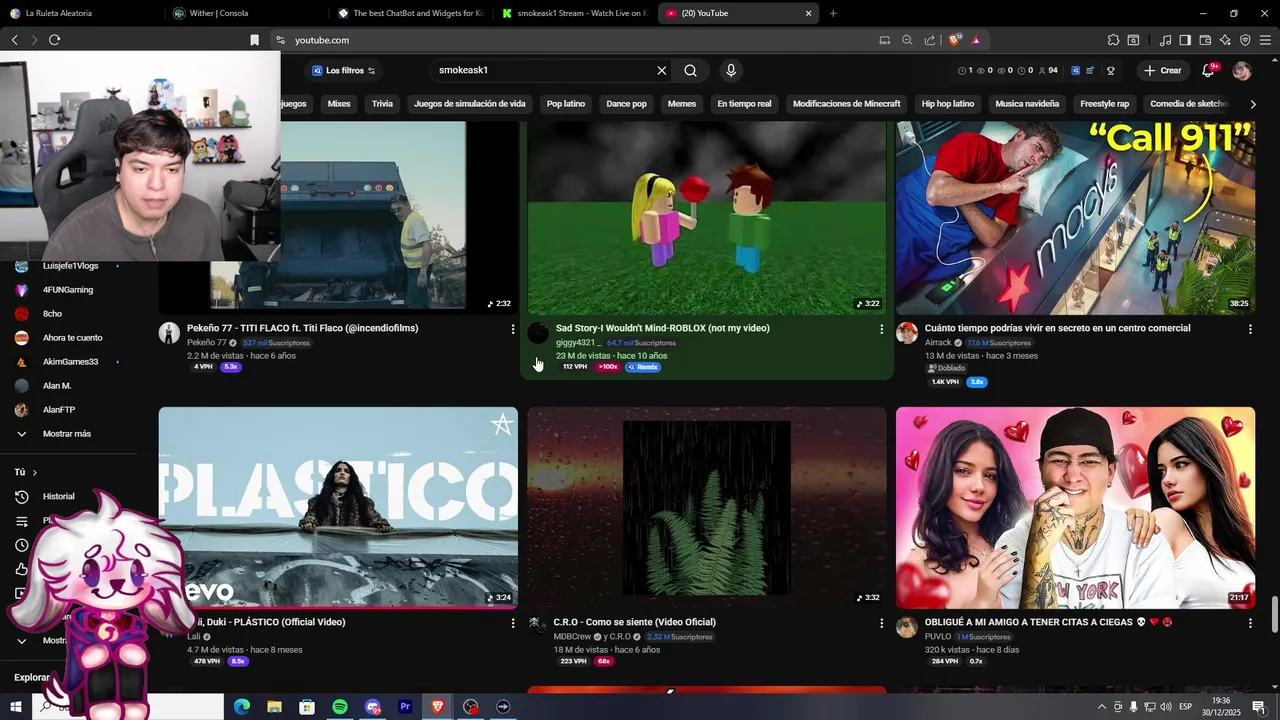
Task: Clear the YouTube search with the X icon
Action: coord(661,70)
